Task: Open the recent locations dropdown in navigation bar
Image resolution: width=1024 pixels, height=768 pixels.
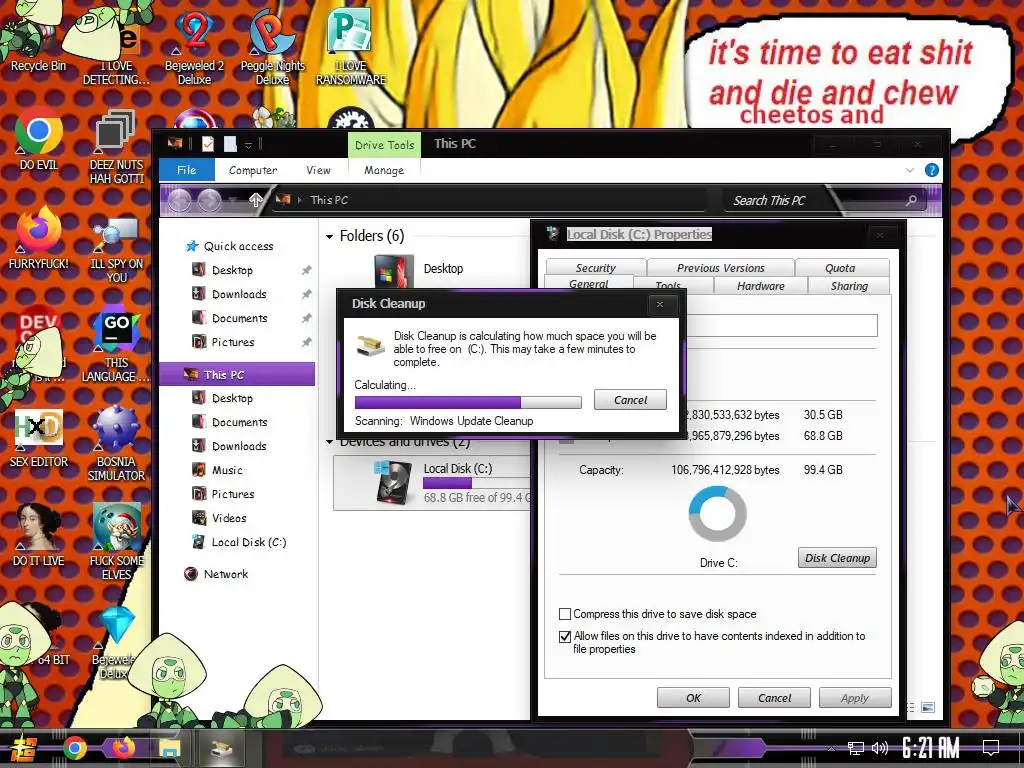Action: (232, 200)
